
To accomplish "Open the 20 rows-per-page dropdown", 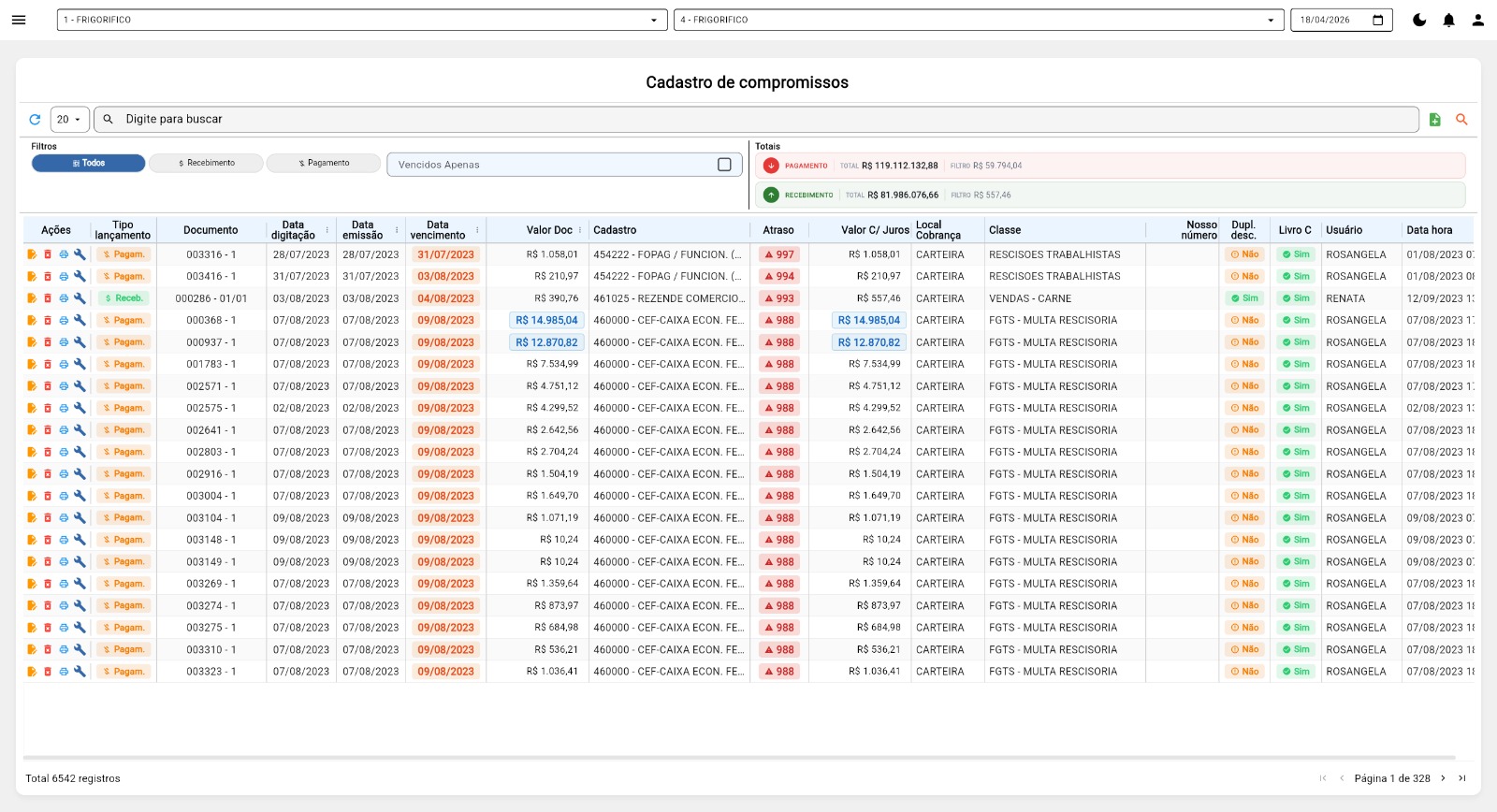I will pyautogui.click(x=69, y=120).
